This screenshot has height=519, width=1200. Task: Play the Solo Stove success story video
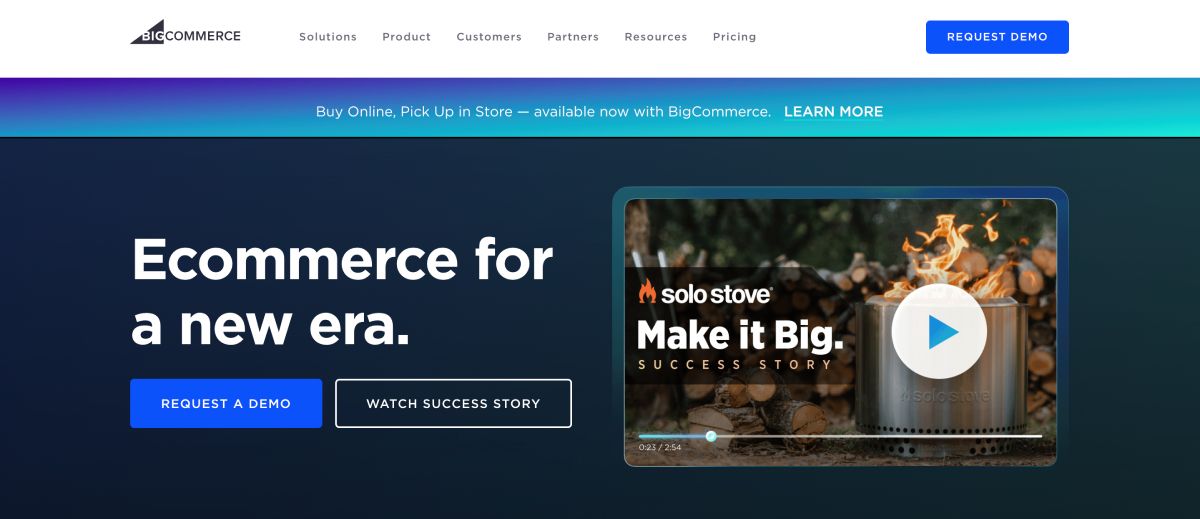pos(939,331)
